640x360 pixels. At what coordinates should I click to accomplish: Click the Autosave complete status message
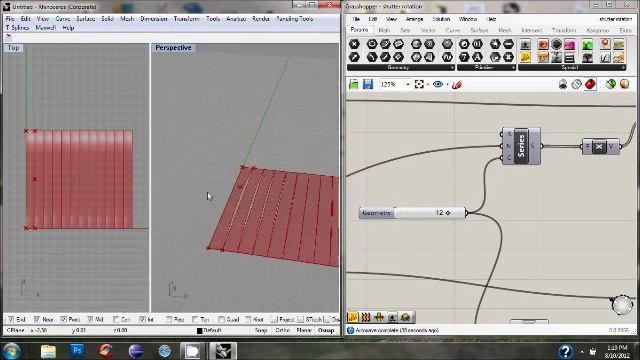(x=397, y=330)
